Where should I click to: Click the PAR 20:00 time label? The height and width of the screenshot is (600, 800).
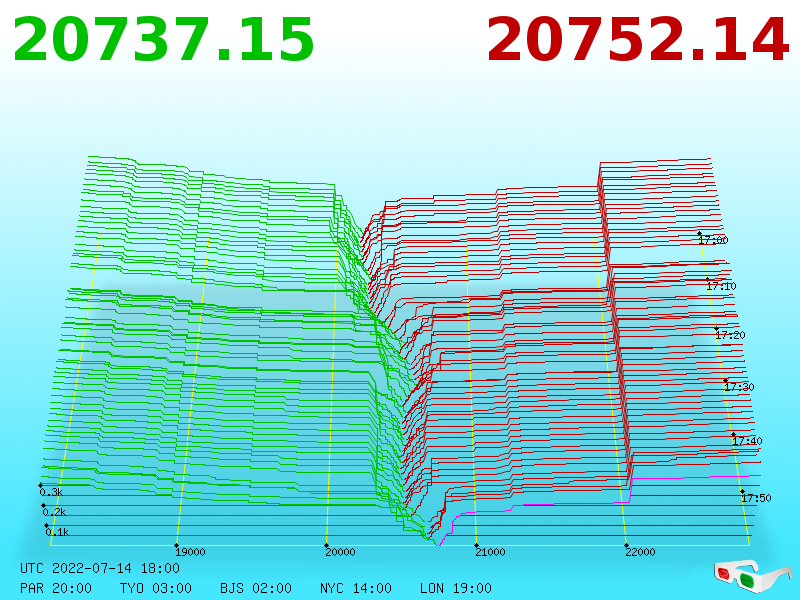pos(56,588)
